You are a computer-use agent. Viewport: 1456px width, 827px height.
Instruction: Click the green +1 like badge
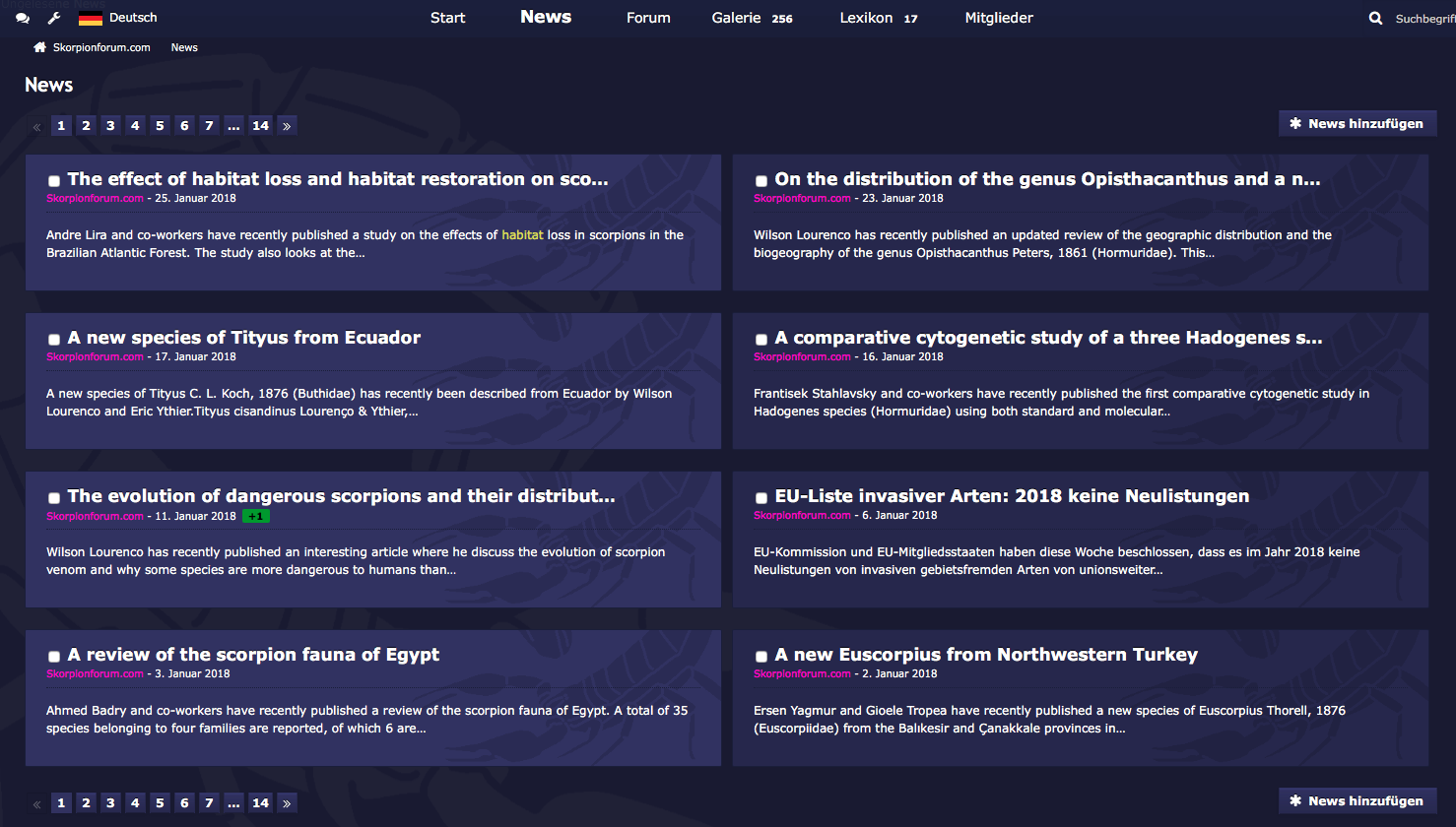point(255,516)
